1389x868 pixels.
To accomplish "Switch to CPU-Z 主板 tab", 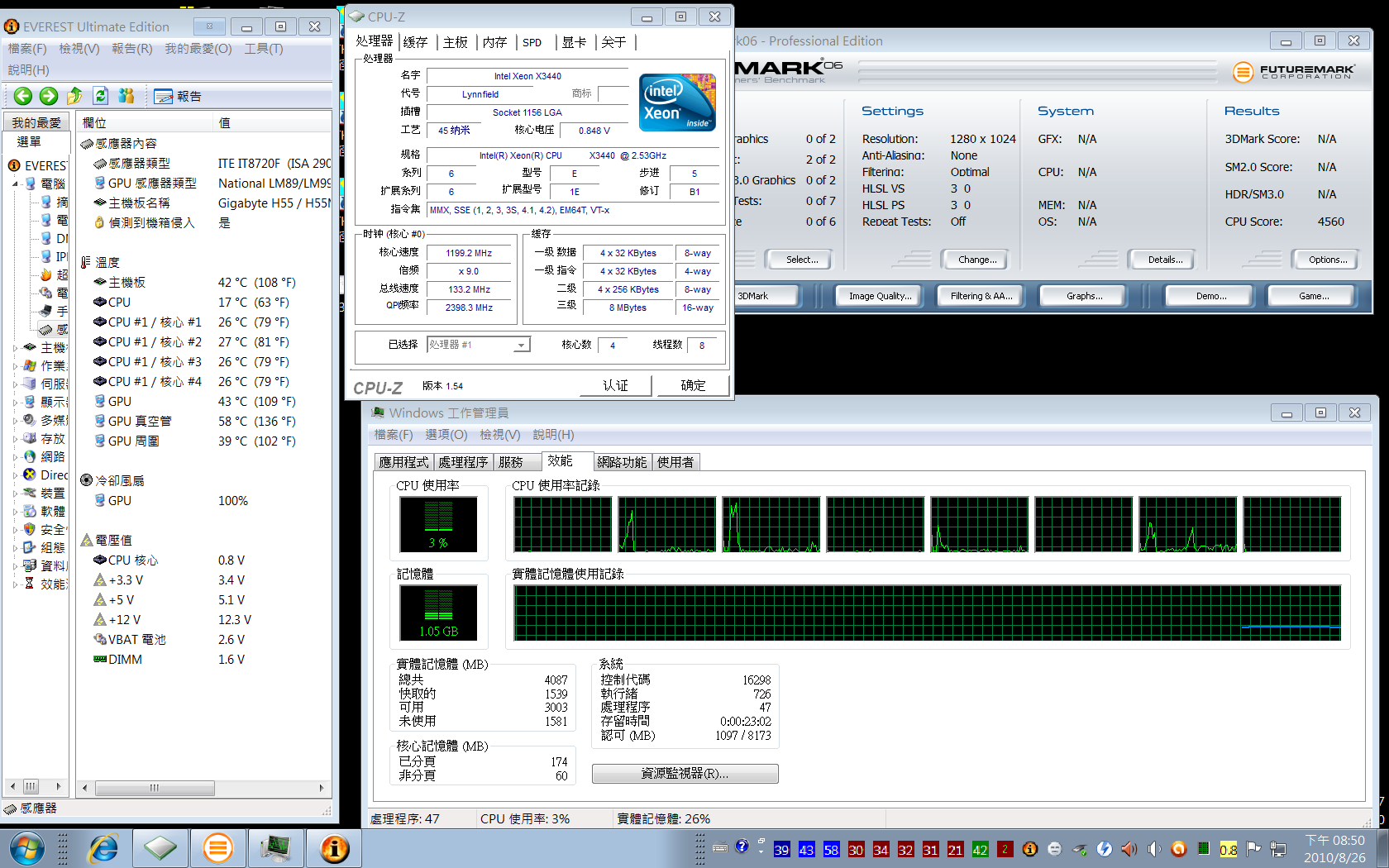I will 456,42.
